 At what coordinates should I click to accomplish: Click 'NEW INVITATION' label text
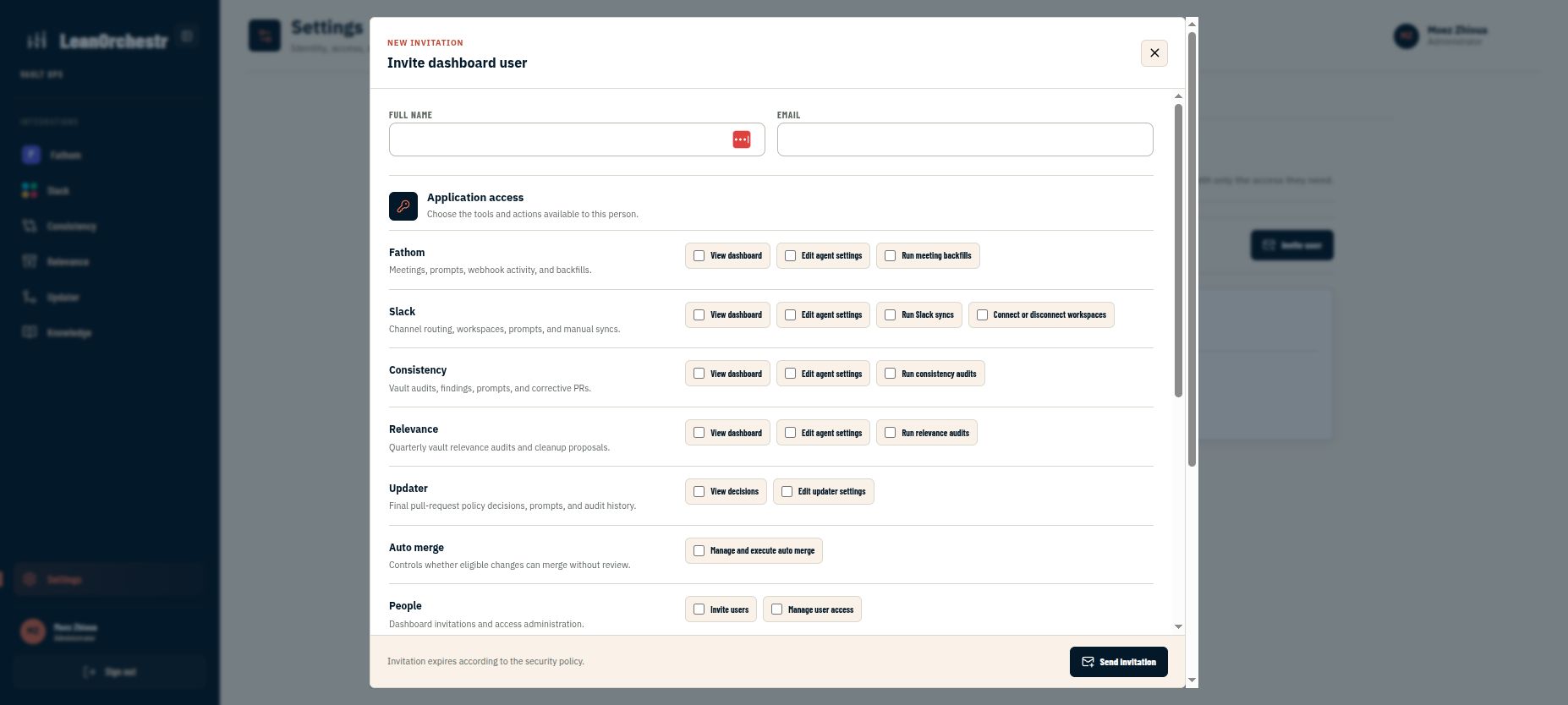click(x=425, y=42)
